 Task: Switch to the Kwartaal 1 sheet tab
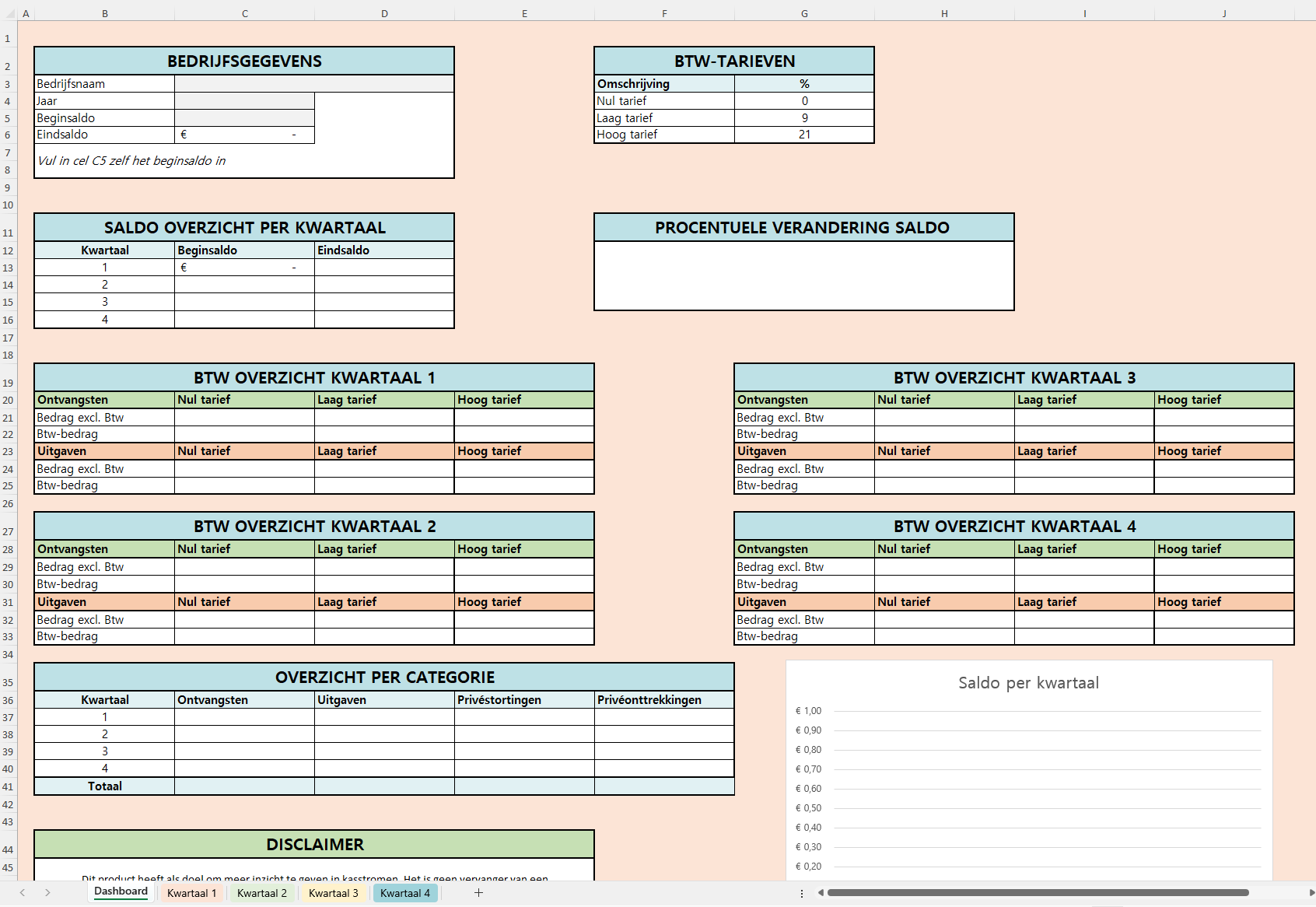click(x=191, y=893)
